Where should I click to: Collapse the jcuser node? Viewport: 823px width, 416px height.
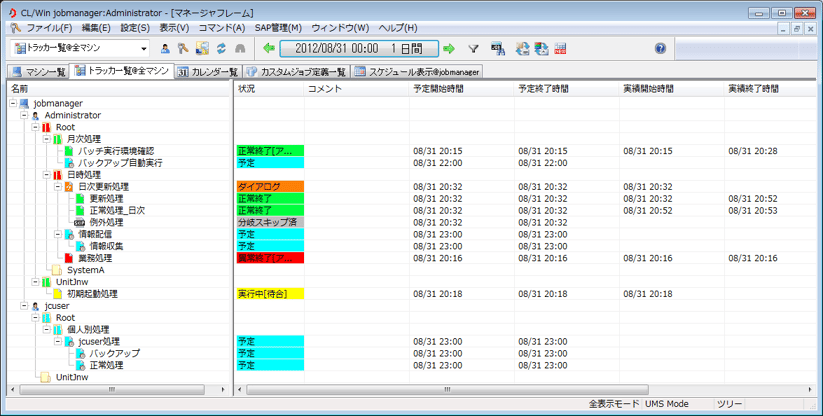click(x=24, y=306)
